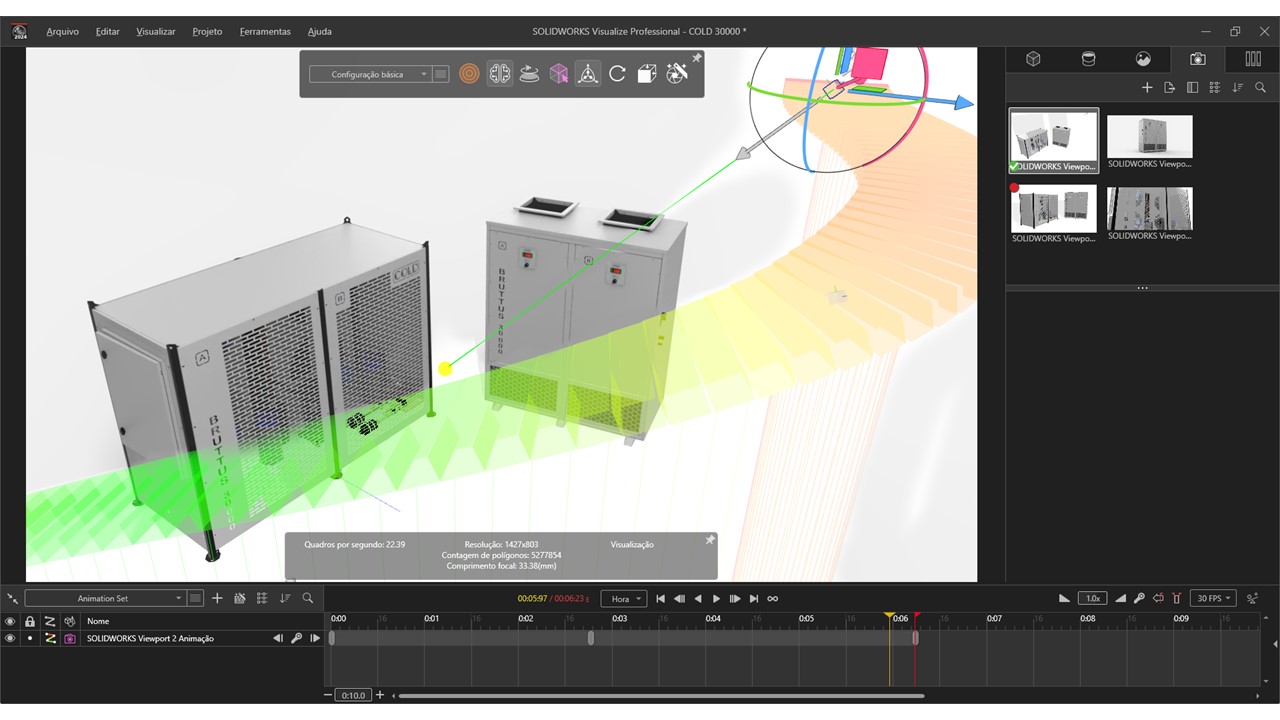Open the 30 FPS dropdown

pos(1213,598)
